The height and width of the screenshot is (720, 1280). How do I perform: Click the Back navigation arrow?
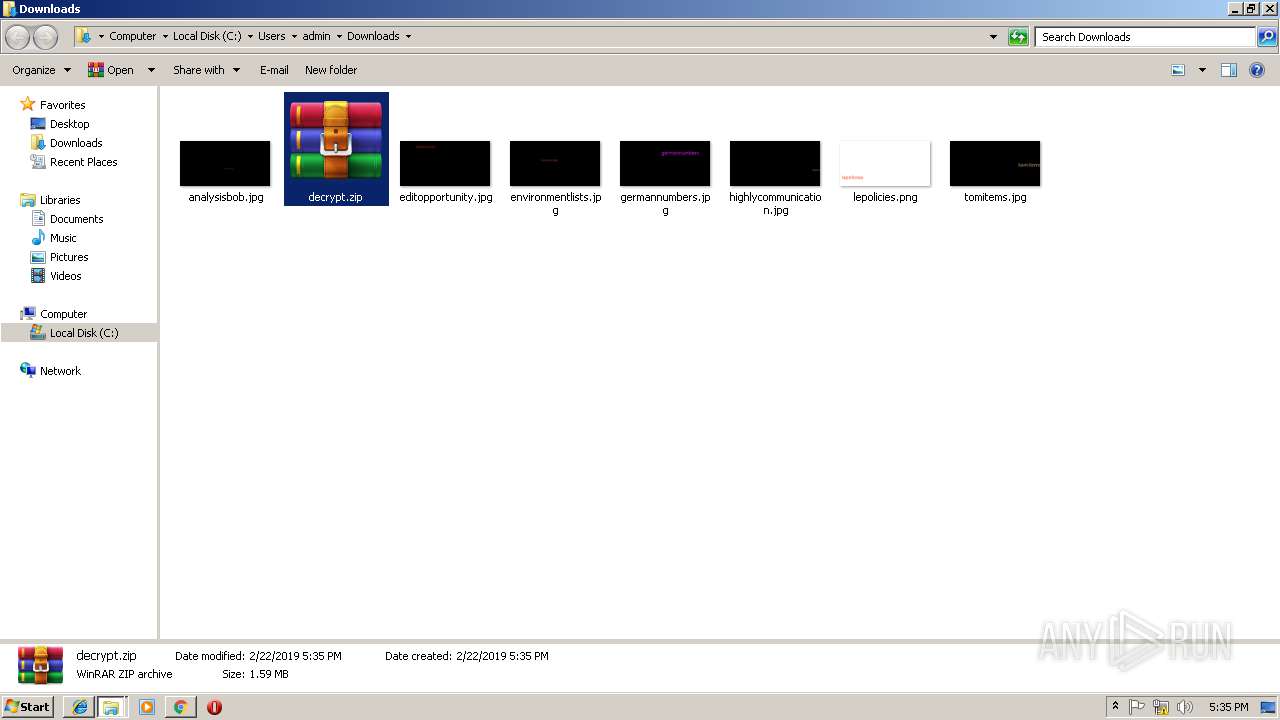(18, 37)
